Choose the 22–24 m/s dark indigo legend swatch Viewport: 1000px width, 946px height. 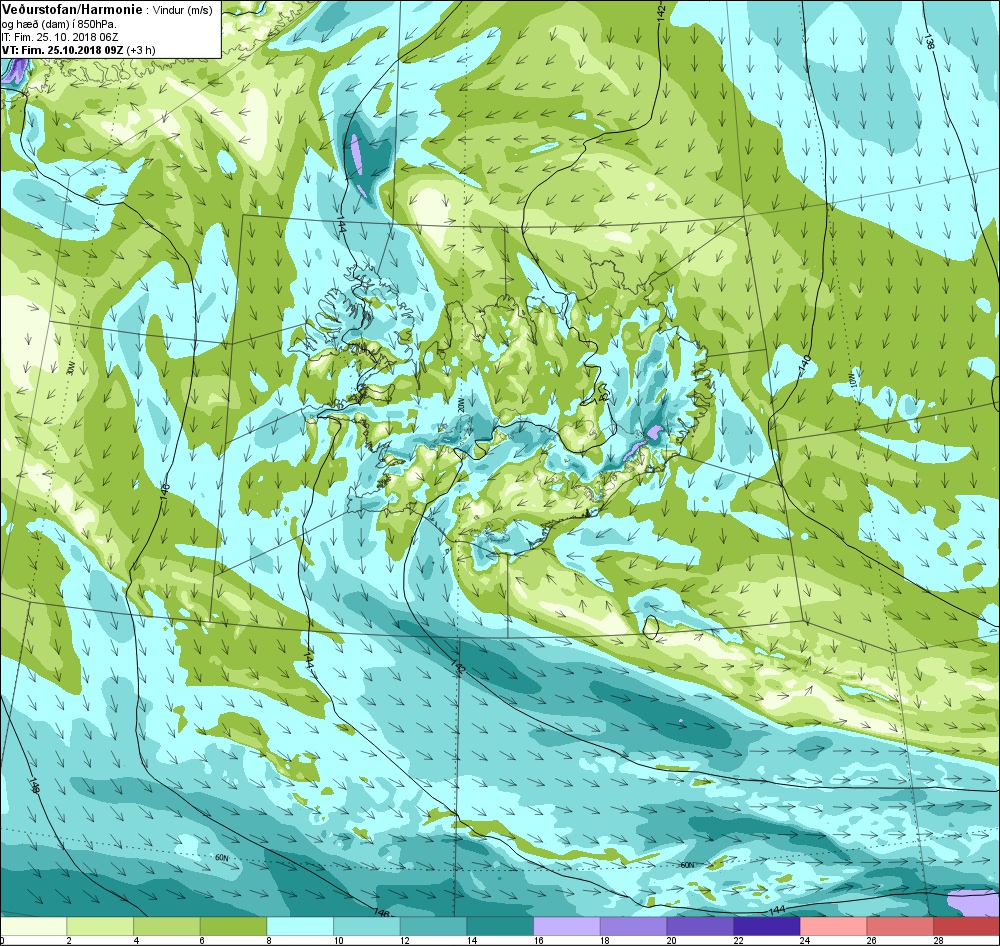[x=767, y=926]
